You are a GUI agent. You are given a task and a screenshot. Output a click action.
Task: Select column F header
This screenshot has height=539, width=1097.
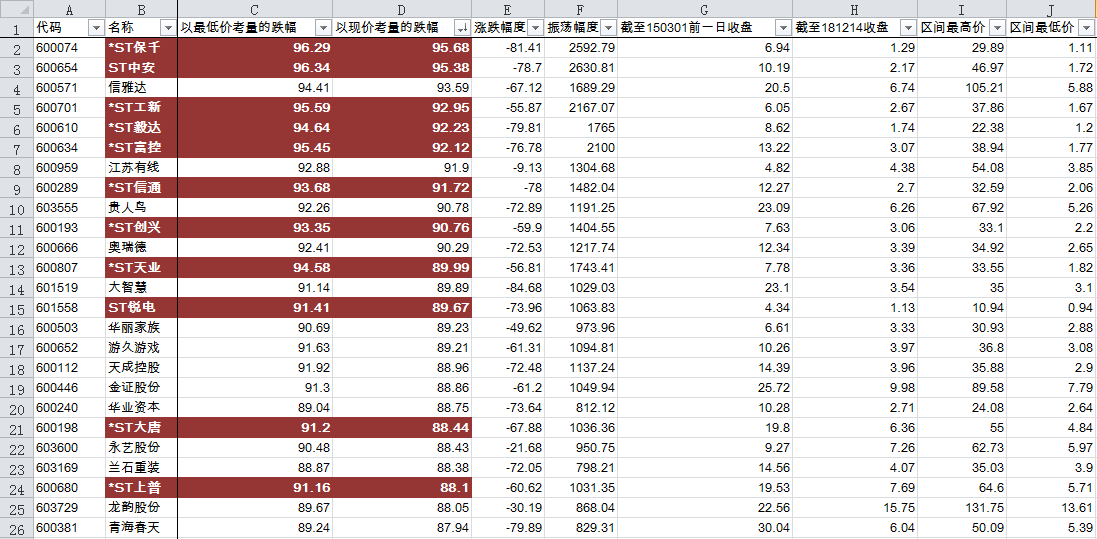[581, 9]
